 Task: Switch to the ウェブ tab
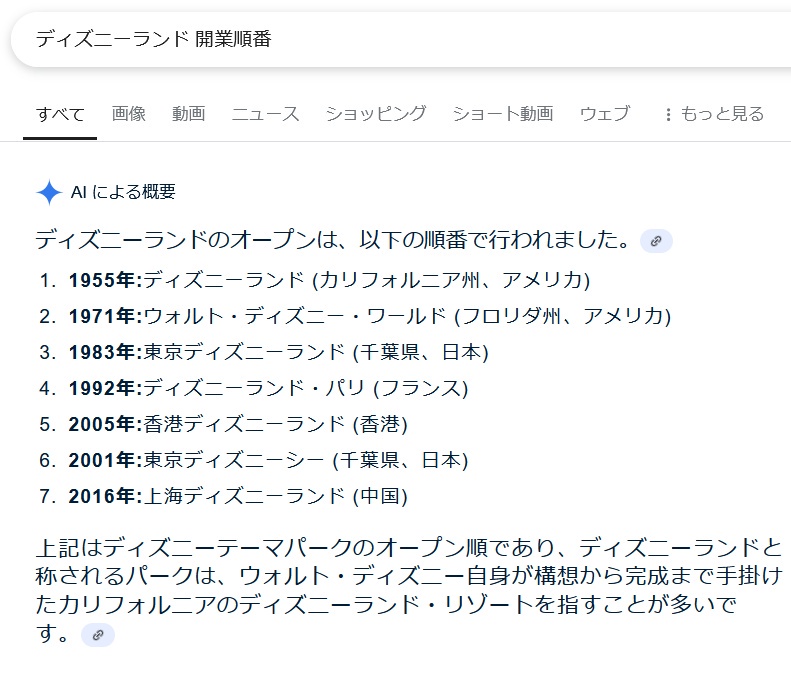605,114
